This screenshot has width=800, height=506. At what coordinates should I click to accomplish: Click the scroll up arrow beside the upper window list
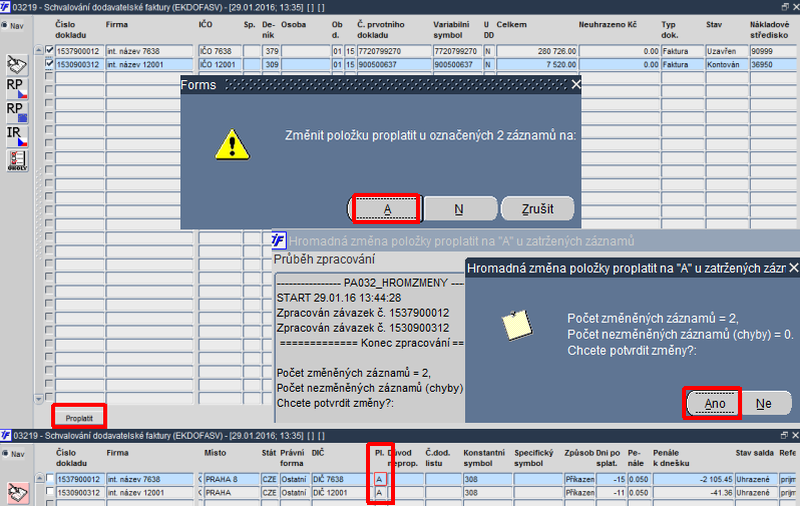(39, 50)
